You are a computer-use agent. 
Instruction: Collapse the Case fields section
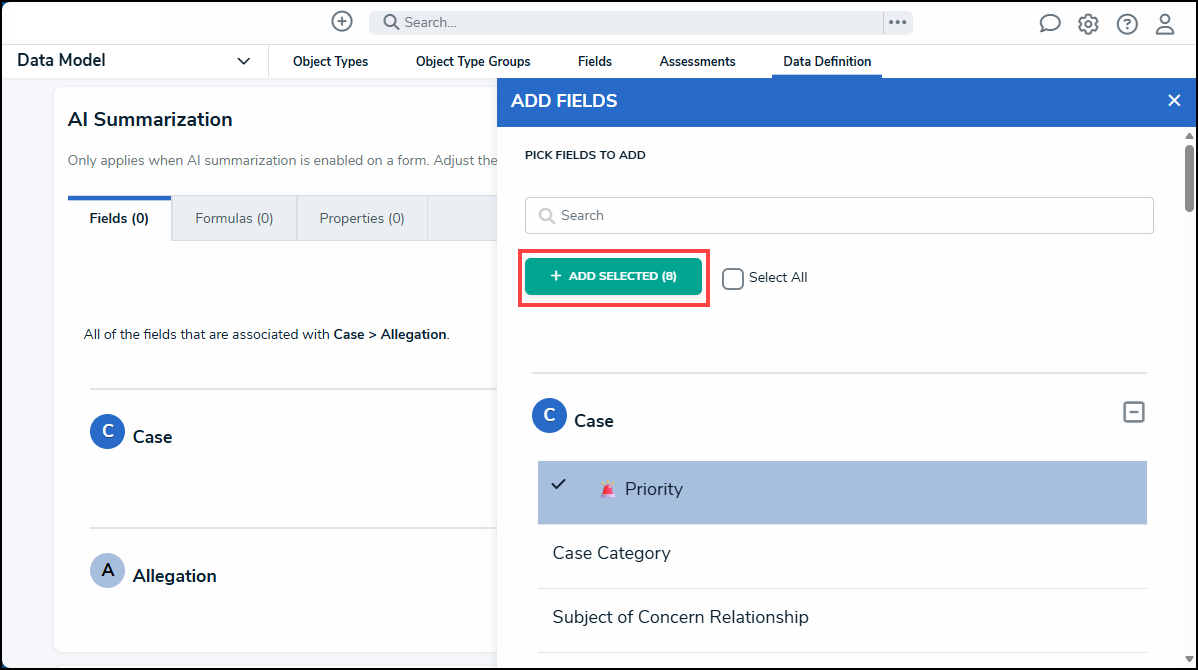pos(1134,412)
